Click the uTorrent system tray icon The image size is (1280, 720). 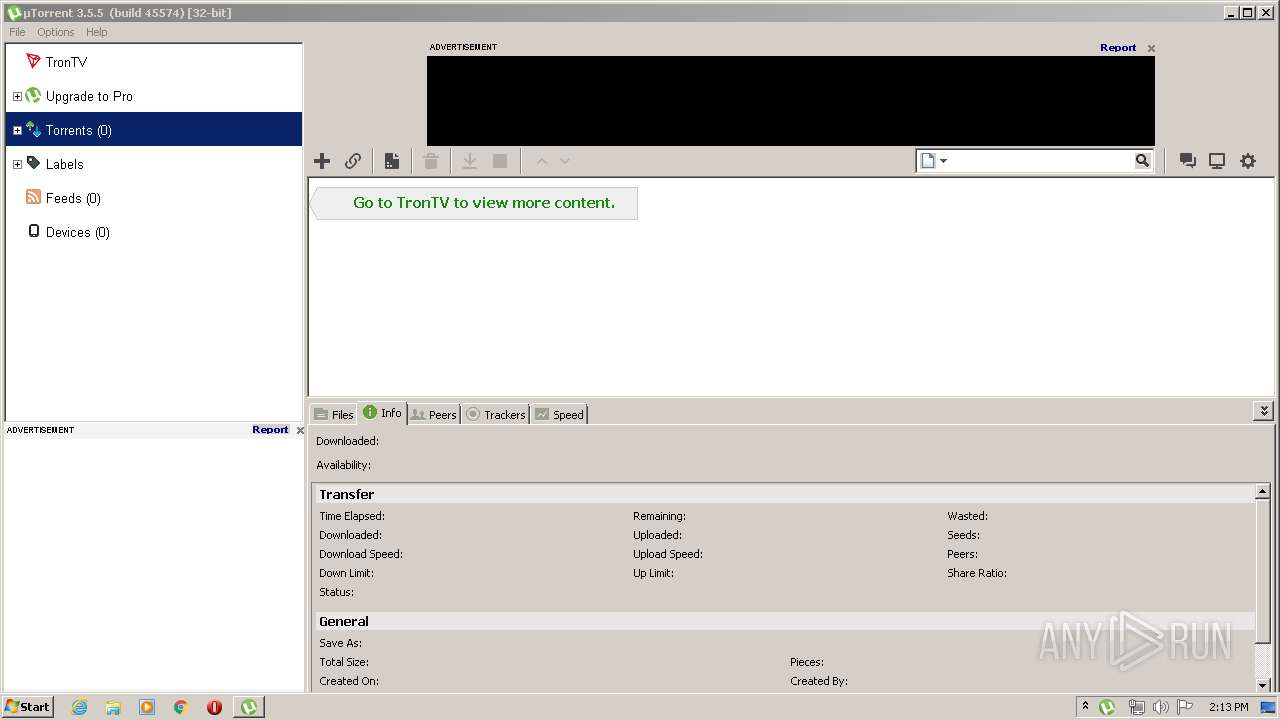(1107, 707)
